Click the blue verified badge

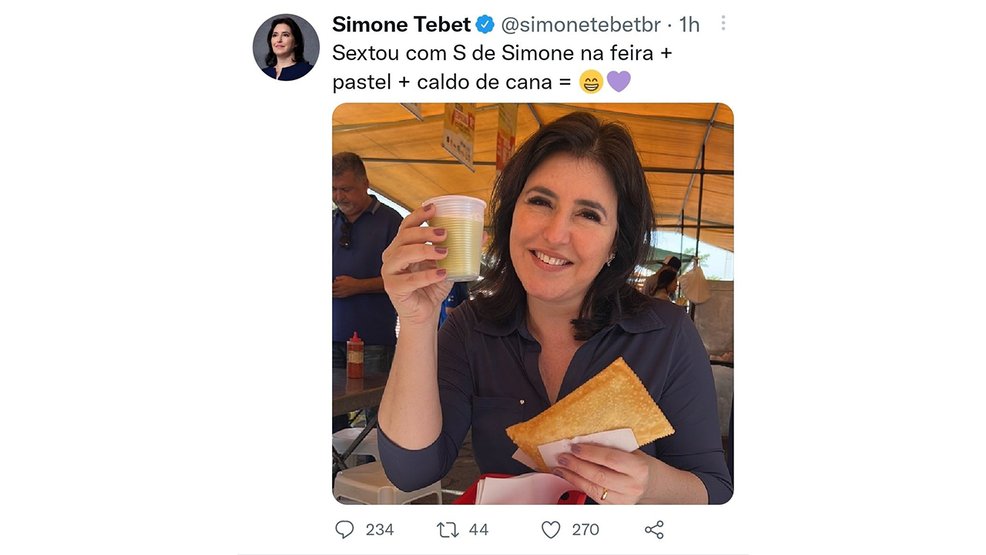click(485, 25)
